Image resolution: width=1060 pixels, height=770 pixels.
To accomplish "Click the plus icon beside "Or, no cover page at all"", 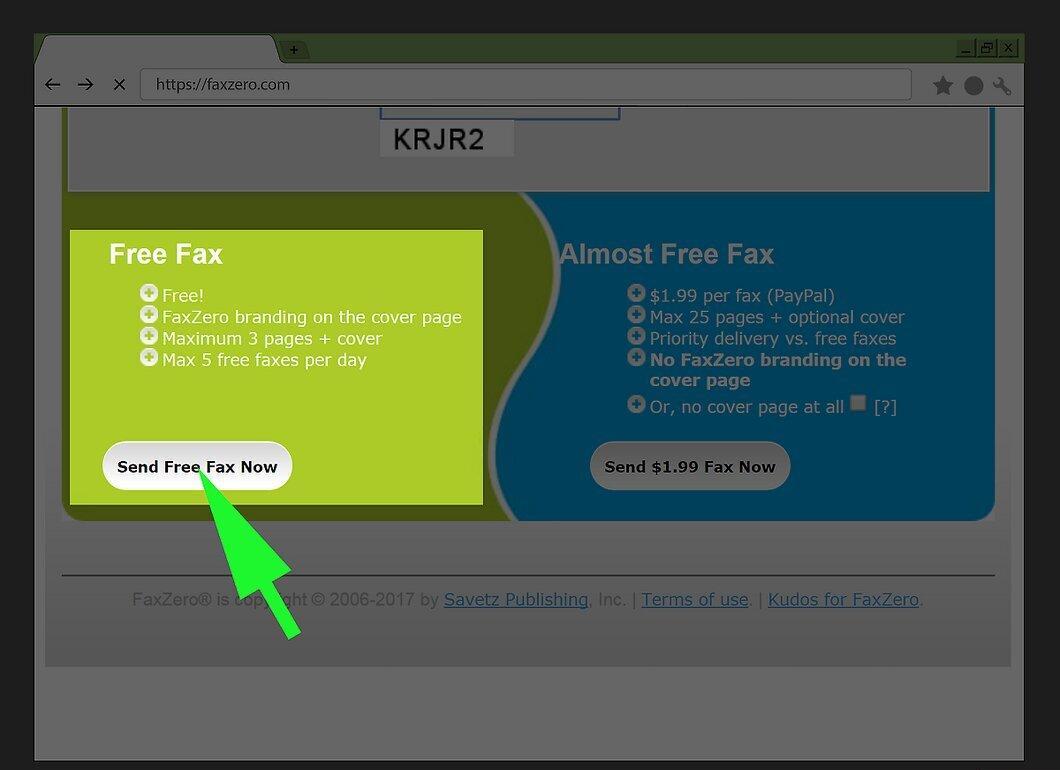I will click(636, 404).
